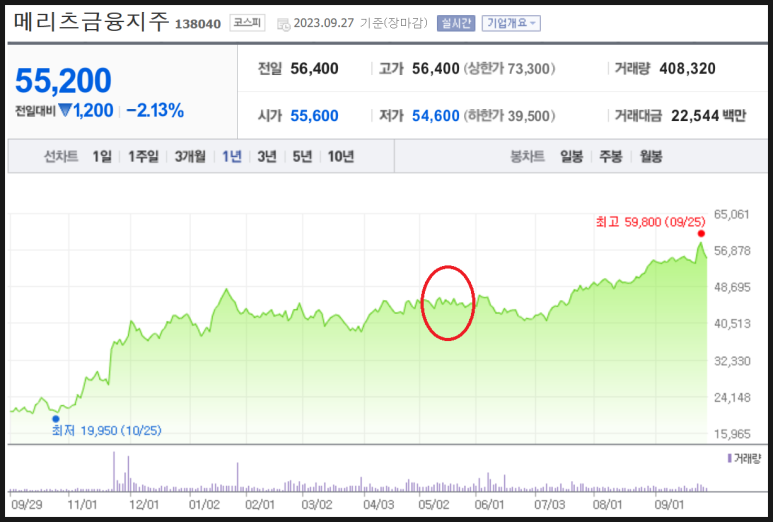This screenshot has width=773, height=522.
Task: Click the 12/01 x-axis date label
Action: pyautogui.click(x=144, y=505)
